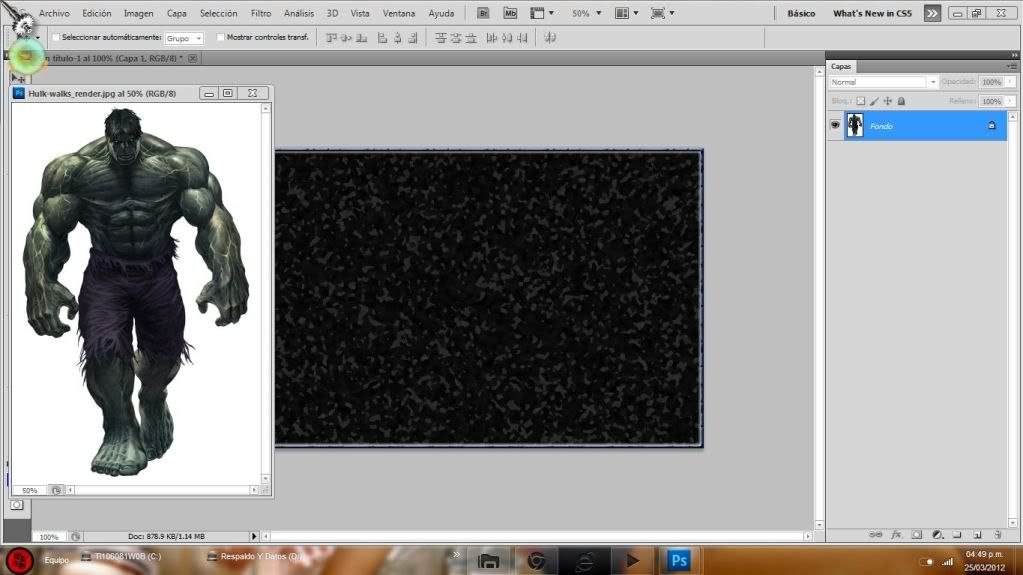Click the align horizontal centers icon
This screenshot has width=1023, height=575.
pos(397,38)
